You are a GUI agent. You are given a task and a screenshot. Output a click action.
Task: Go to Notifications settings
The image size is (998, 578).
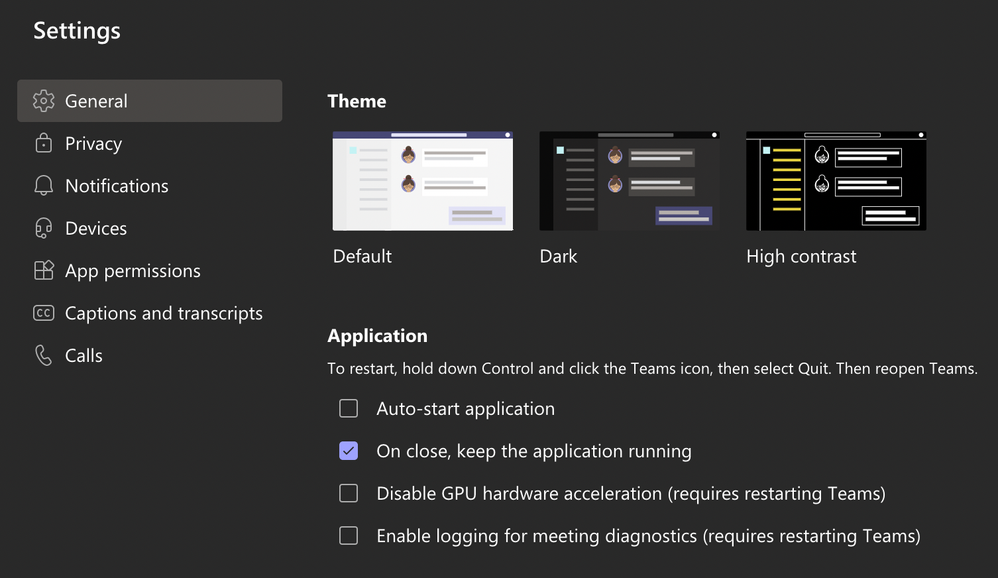tap(150, 185)
